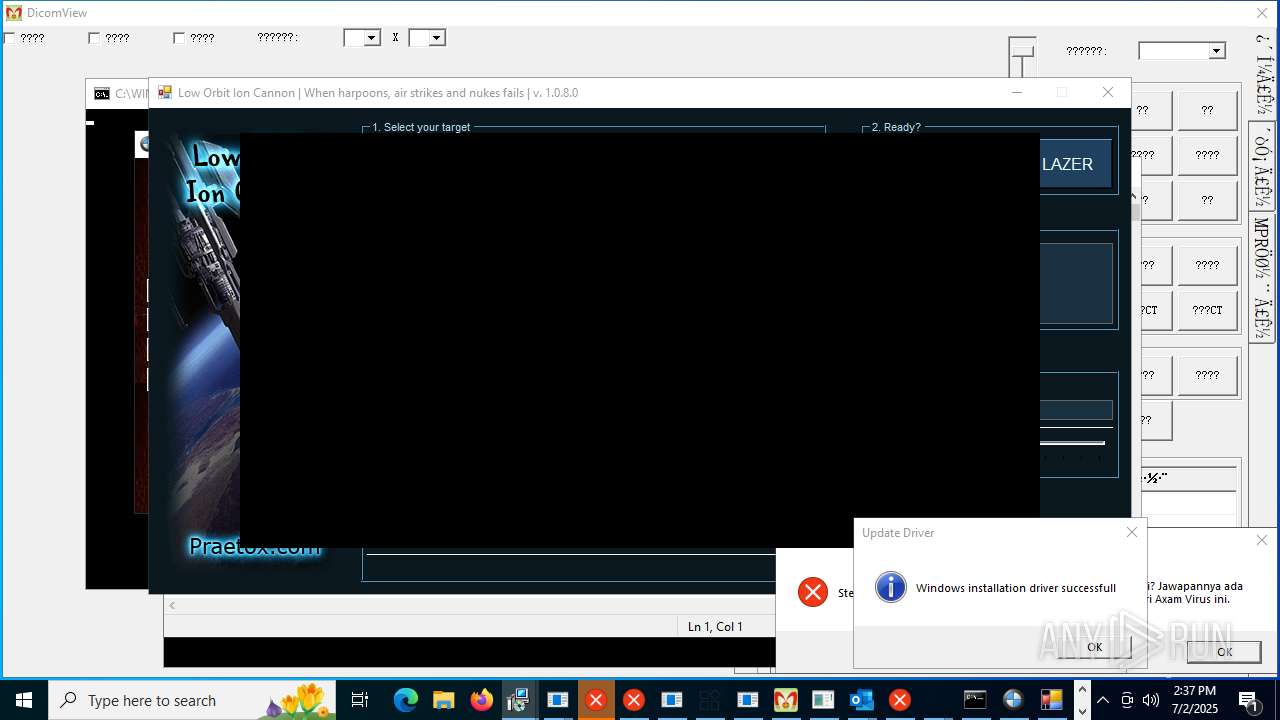This screenshot has height=720, width=1280.
Task: Click the Ln 1, Col 1 status text
Action: (x=715, y=627)
